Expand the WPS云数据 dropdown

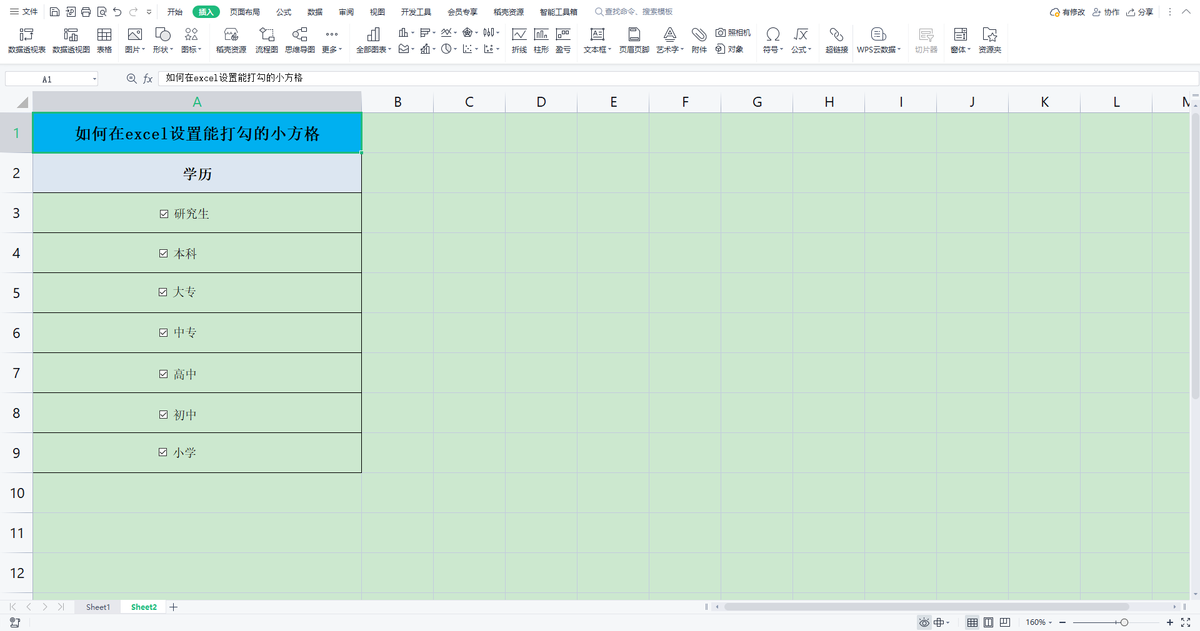(878, 40)
